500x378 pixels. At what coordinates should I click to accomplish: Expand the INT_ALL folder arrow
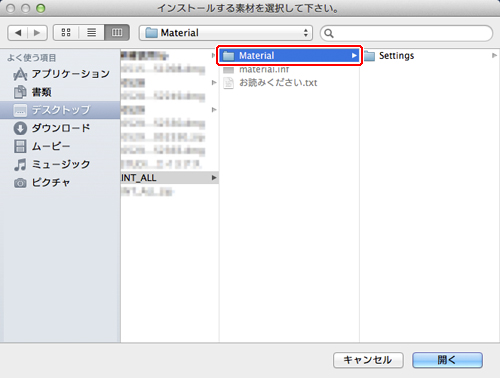click(214, 178)
